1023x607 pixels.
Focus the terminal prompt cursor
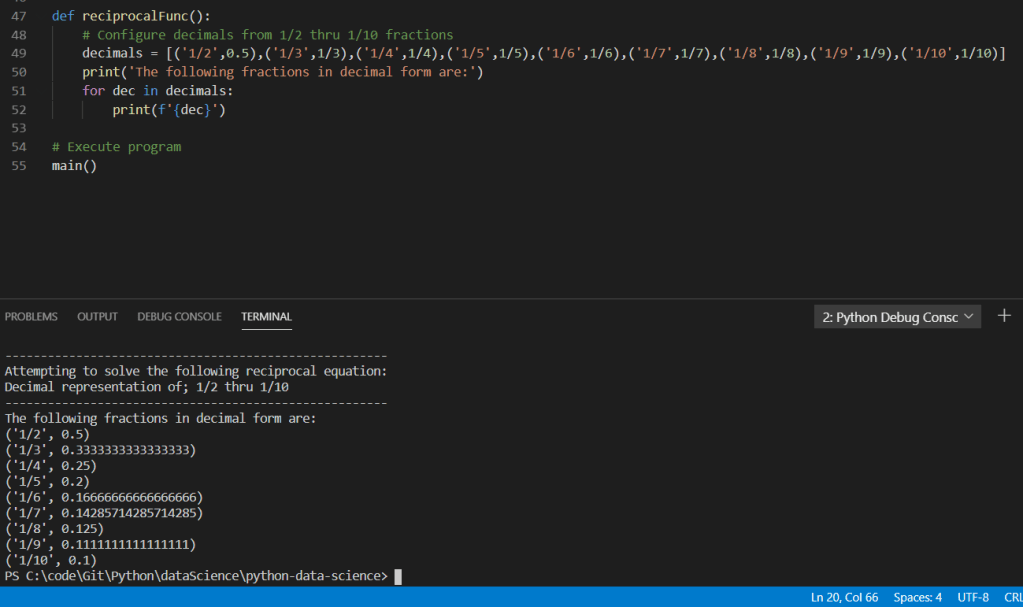click(398, 576)
